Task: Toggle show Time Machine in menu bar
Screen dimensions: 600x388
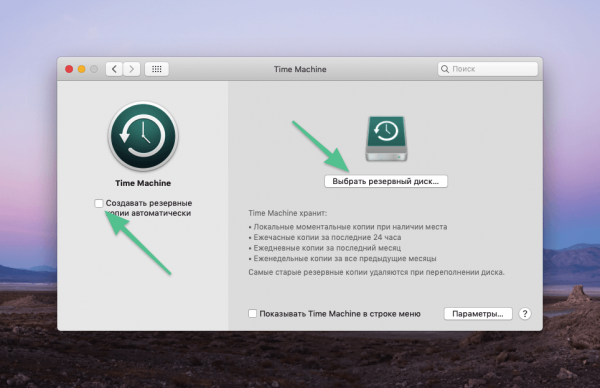Action: [252, 314]
